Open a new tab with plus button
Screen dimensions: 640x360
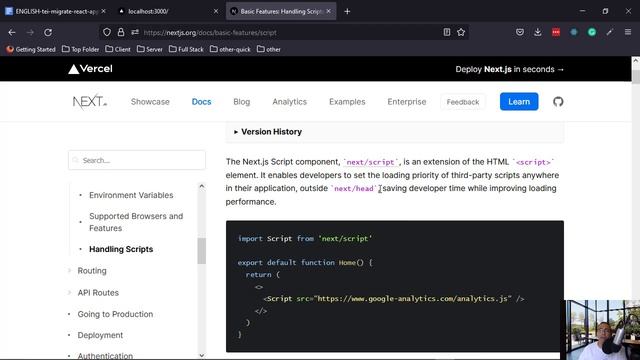coord(347,11)
